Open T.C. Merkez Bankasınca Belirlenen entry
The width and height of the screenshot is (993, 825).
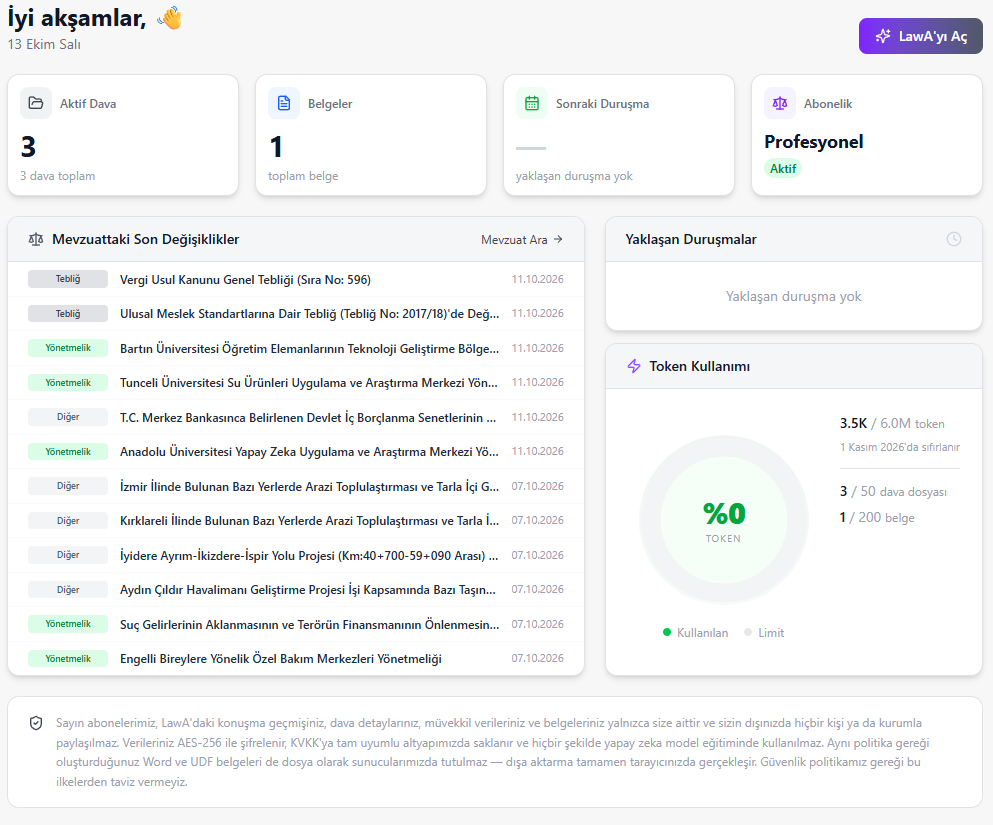(296, 417)
